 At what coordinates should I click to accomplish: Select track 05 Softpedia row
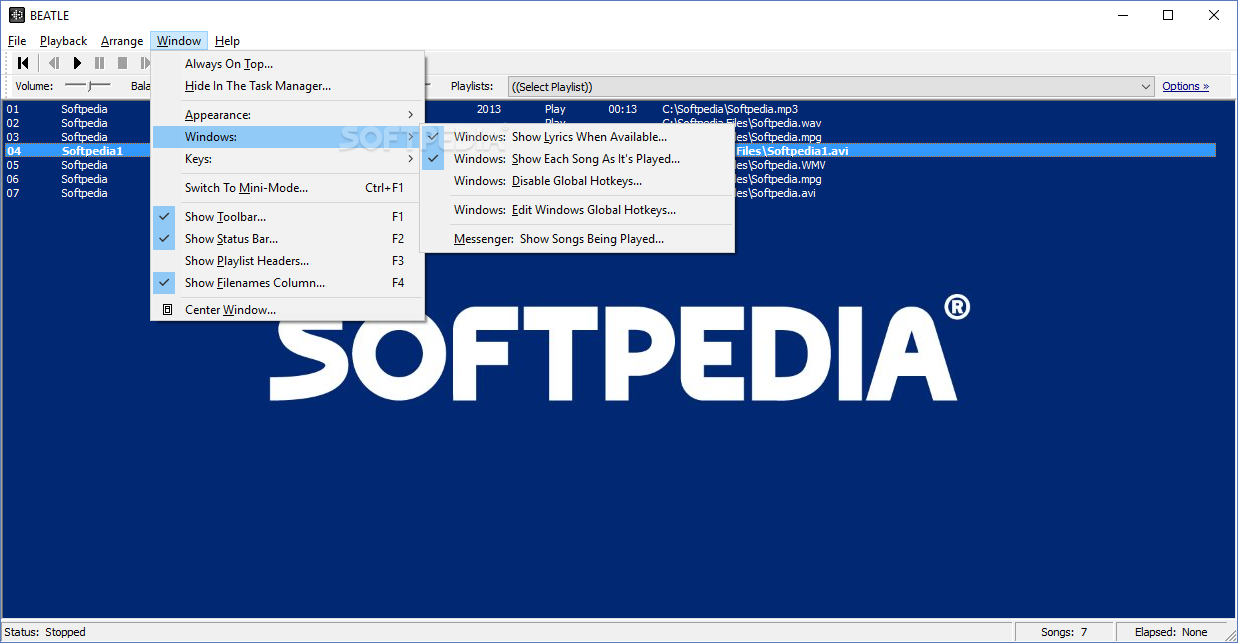coord(609,165)
